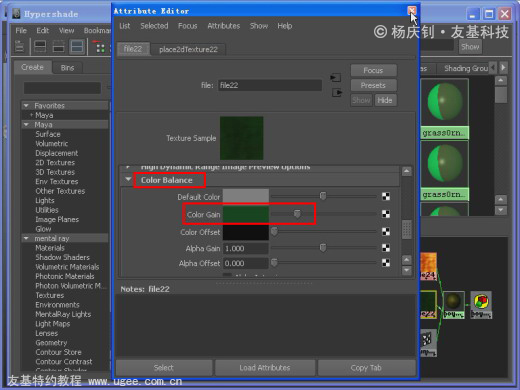Image resolution: width=520 pixels, height=390 pixels.
Task: Click the Alpha Offset map checker icon
Action: [386, 263]
